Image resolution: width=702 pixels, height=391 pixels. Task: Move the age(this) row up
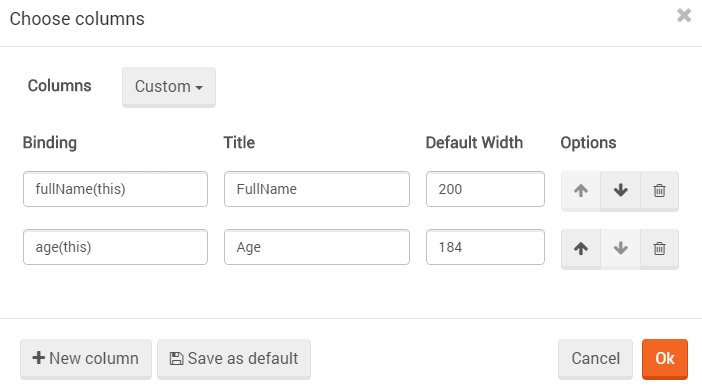pyautogui.click(x=581, y=249)
